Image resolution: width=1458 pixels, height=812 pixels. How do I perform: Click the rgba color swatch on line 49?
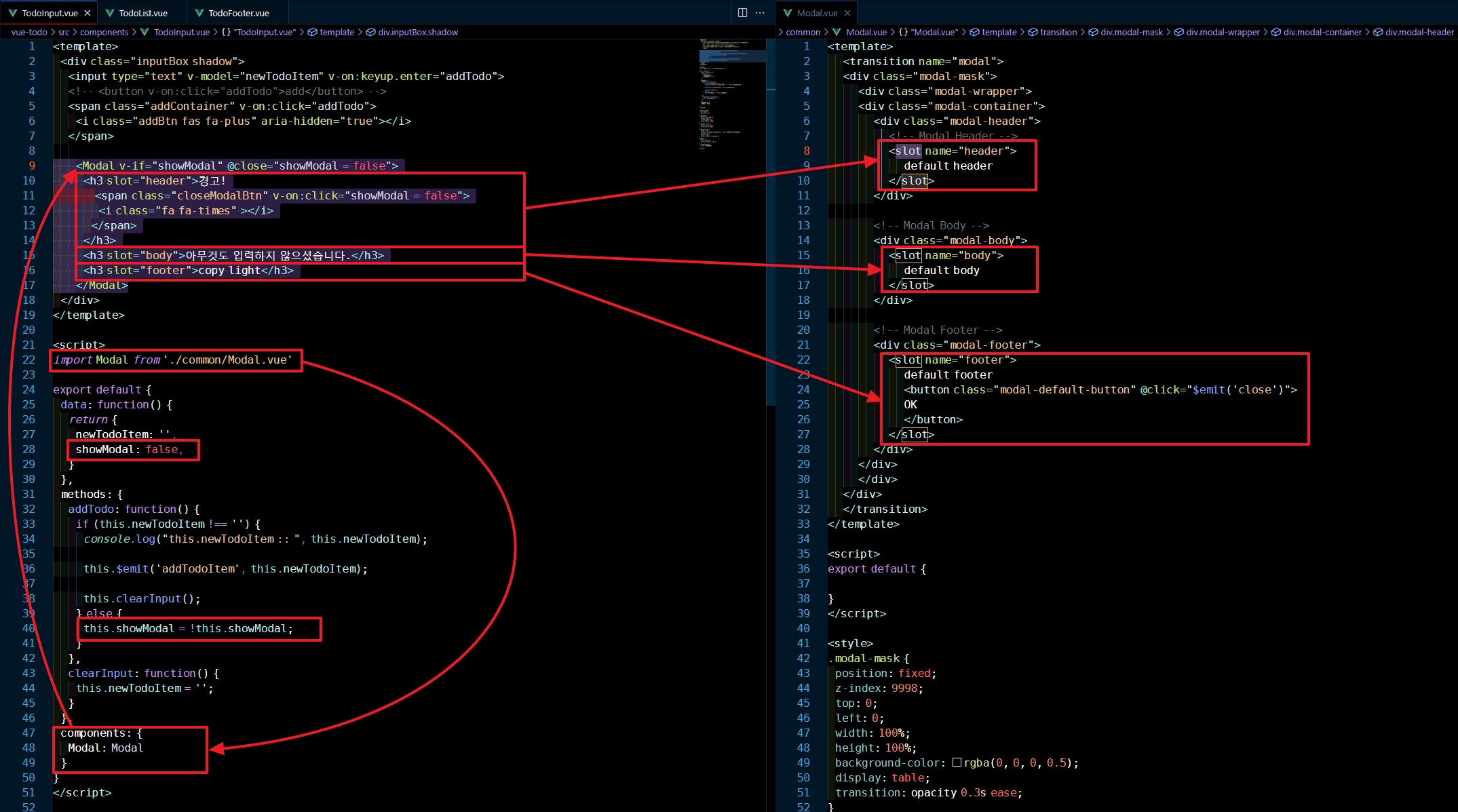(957, 762)
